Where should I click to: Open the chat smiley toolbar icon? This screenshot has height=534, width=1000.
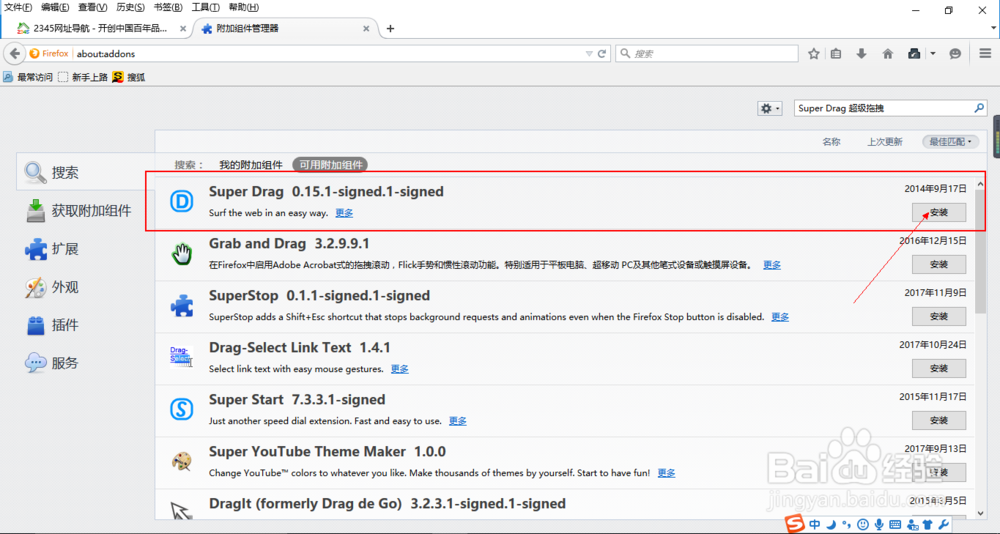[x=955, y=54]
